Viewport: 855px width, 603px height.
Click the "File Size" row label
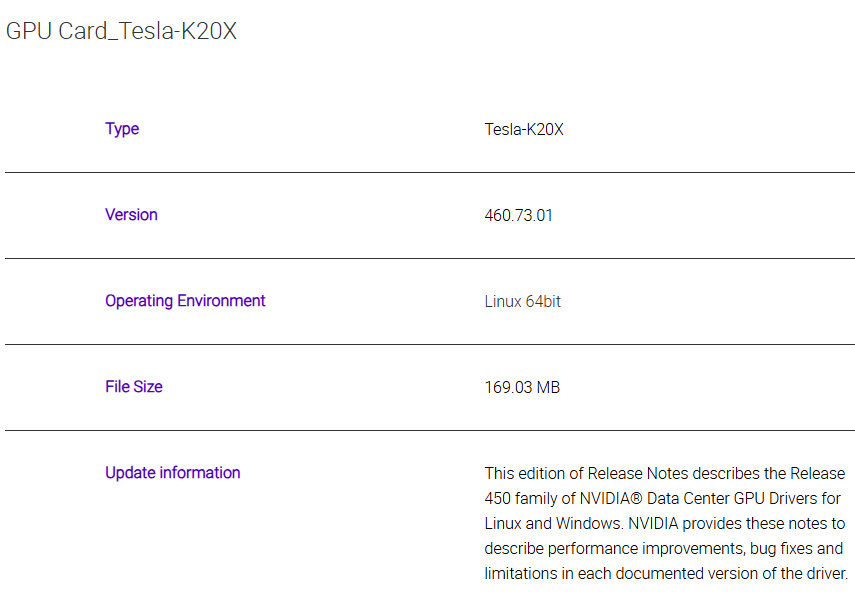click(133, 387)
